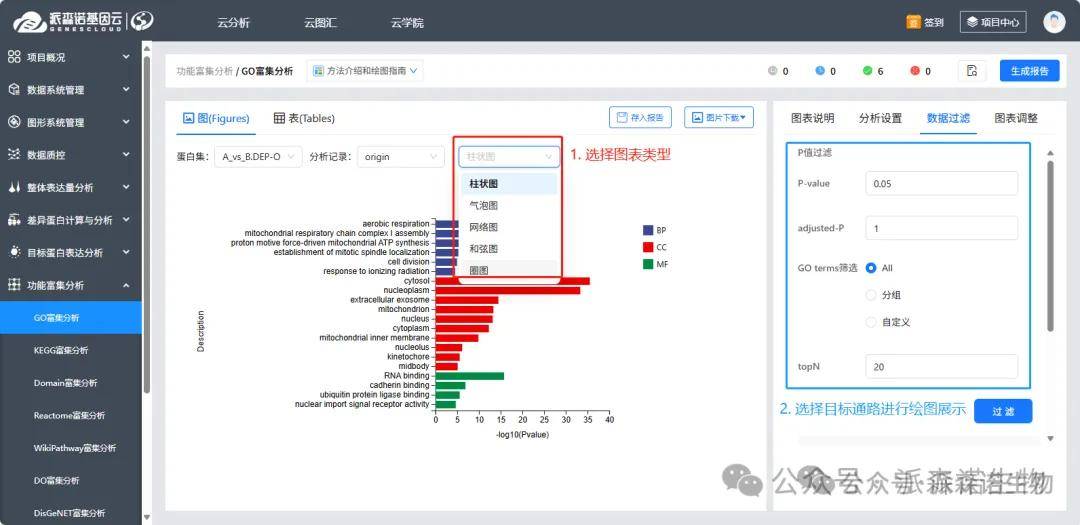Viewport: 1080px width, 525px height.
Task: Click the topN input field
Action: (x=941, y=367)
